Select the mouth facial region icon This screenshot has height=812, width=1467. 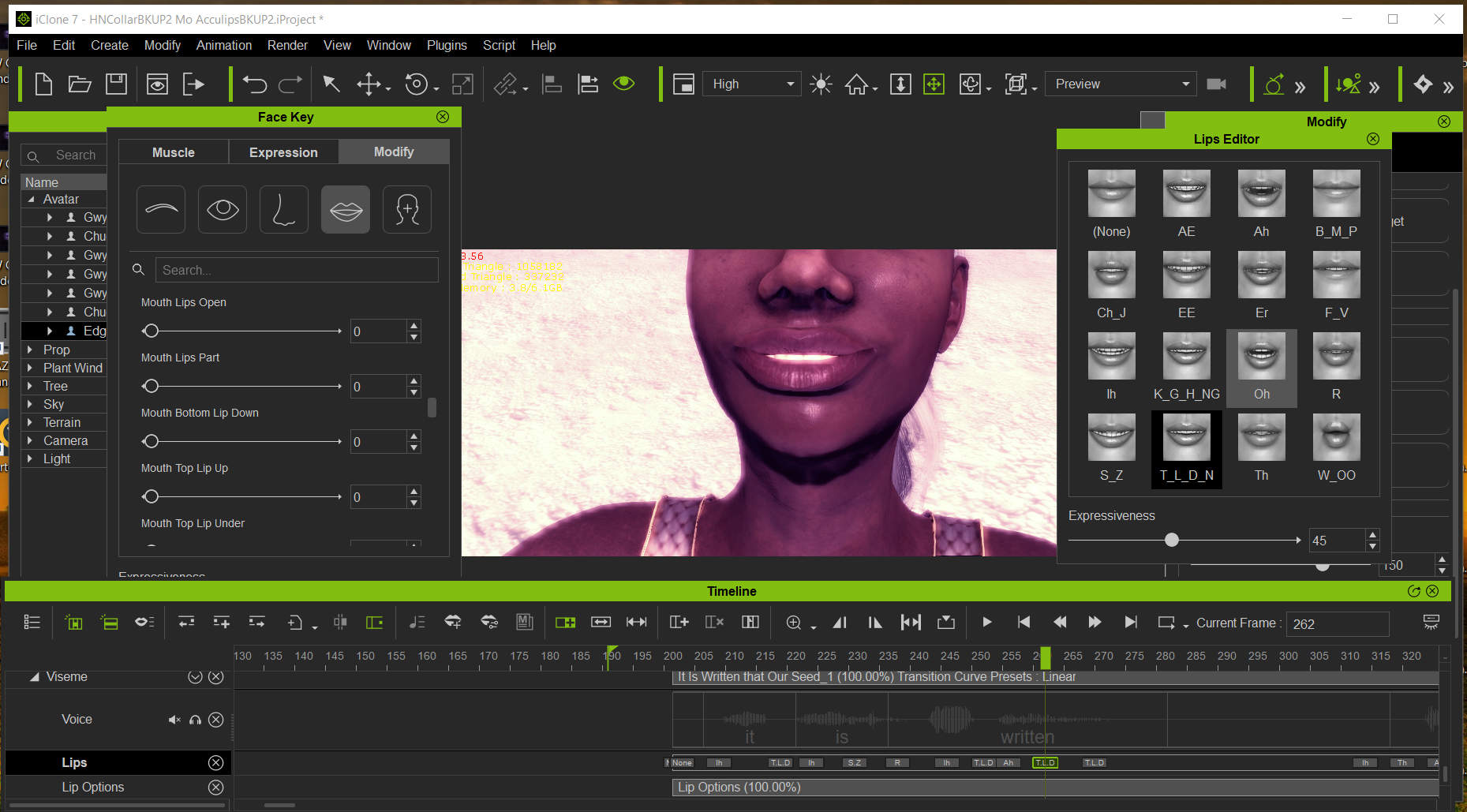(346, 209)
